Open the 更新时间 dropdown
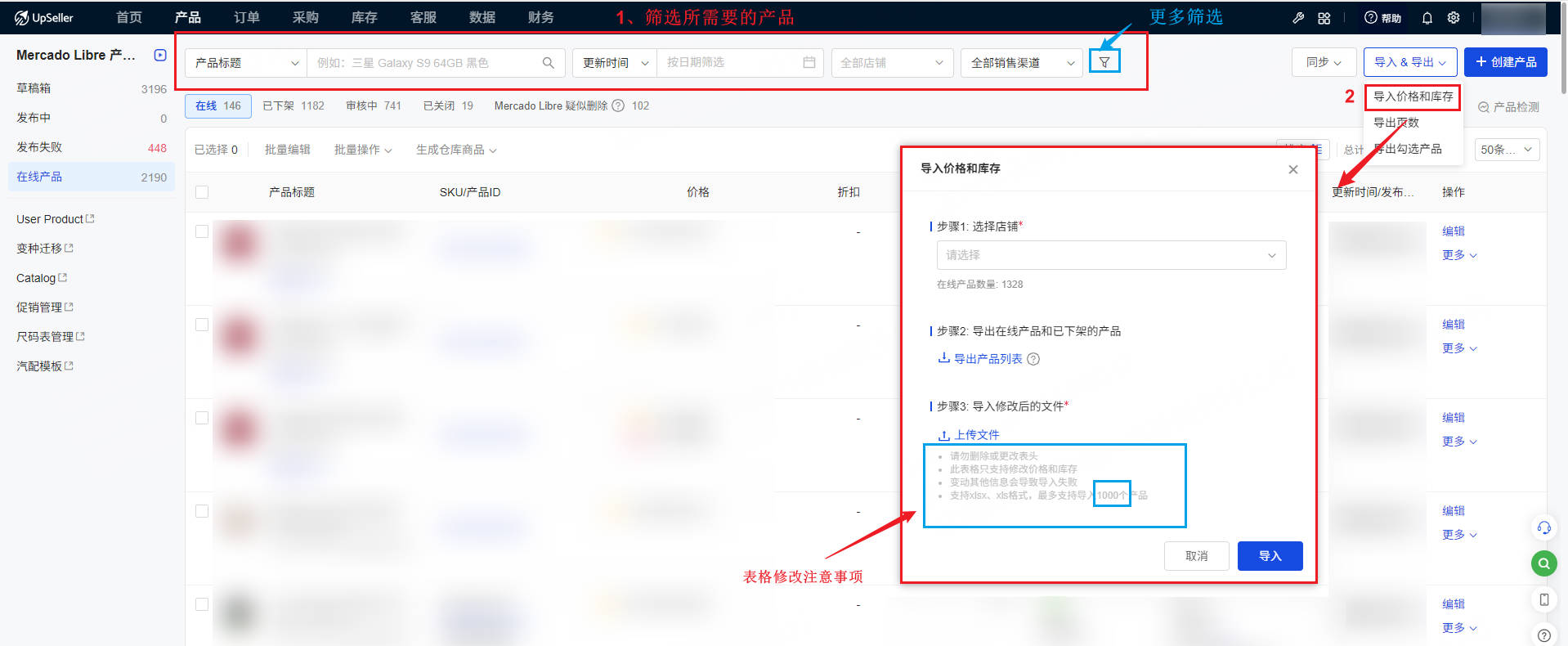Screen dimensions: 1568x646 pos(615,63)
